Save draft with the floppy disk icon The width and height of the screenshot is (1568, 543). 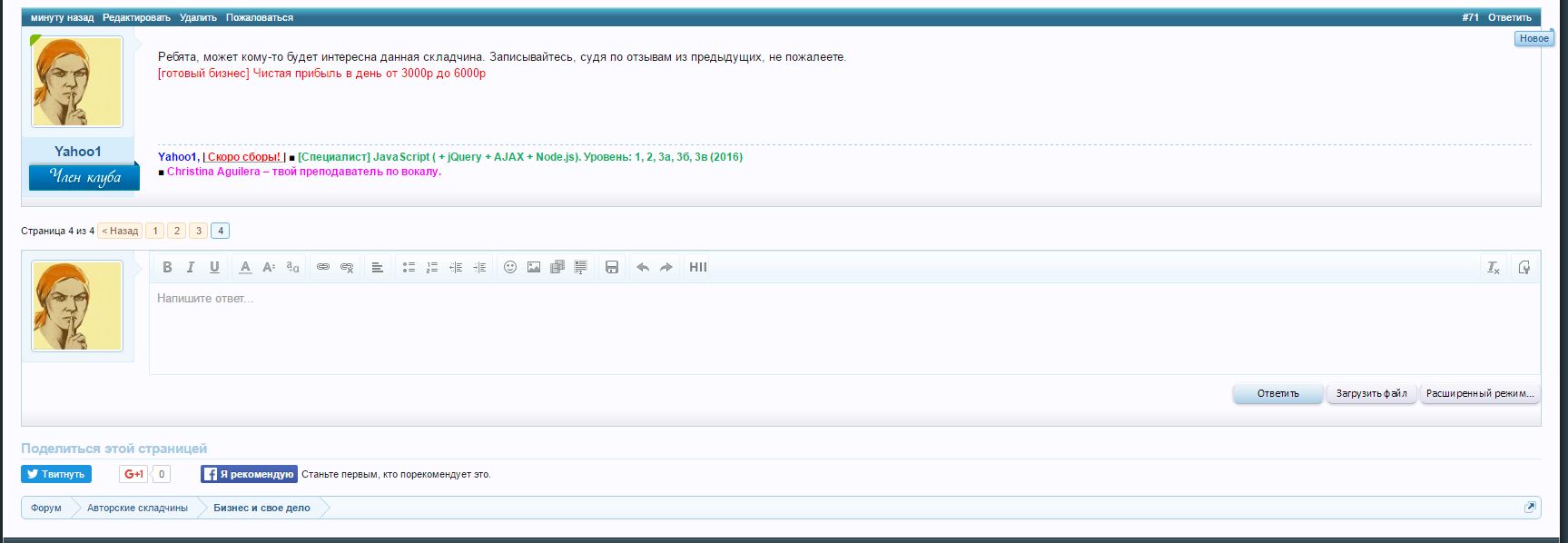[x=612, y=267]
